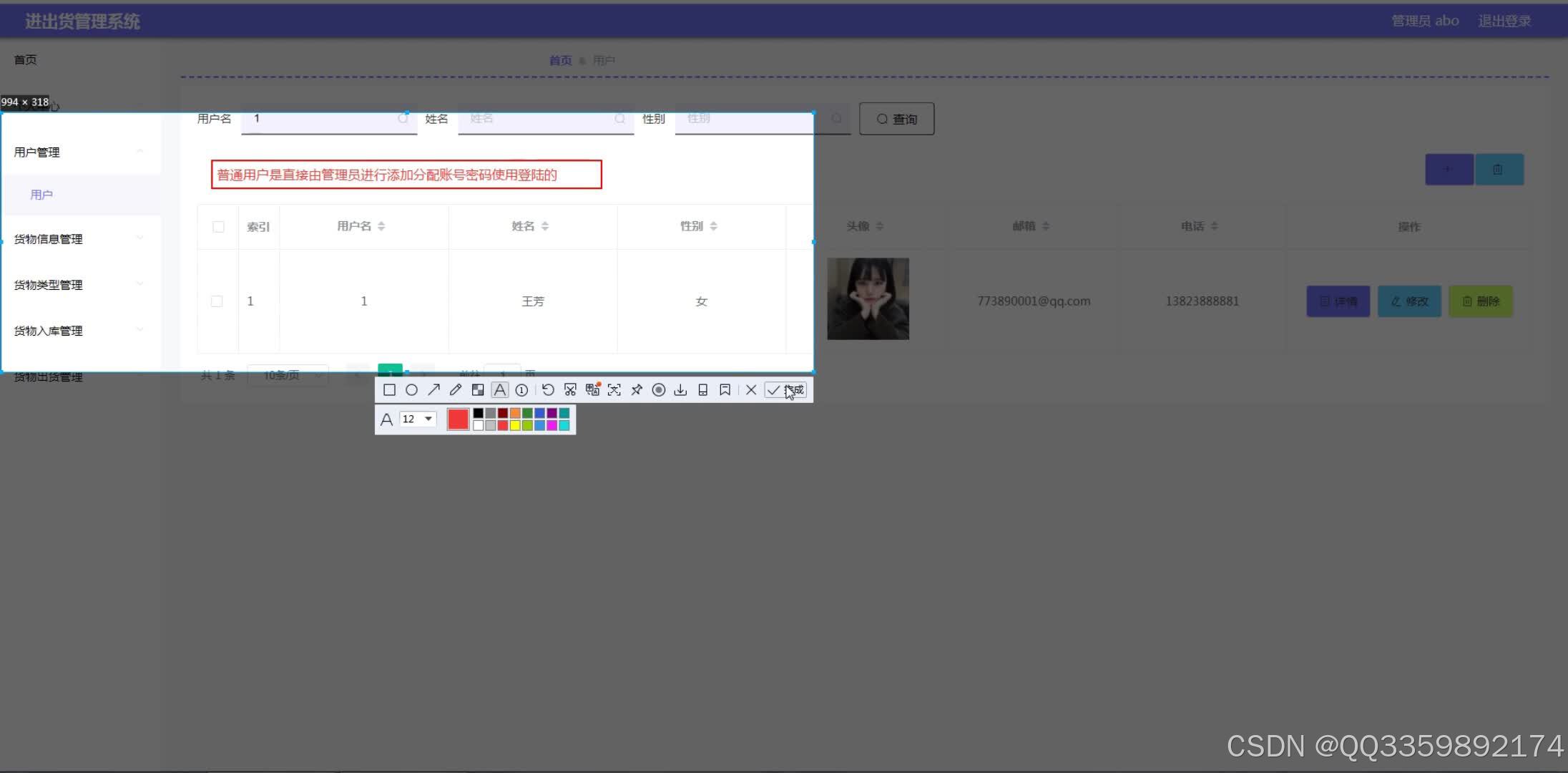Click the cancel X icon on toolbar
Screen dimensions: 1568x773
coord(750,389)
